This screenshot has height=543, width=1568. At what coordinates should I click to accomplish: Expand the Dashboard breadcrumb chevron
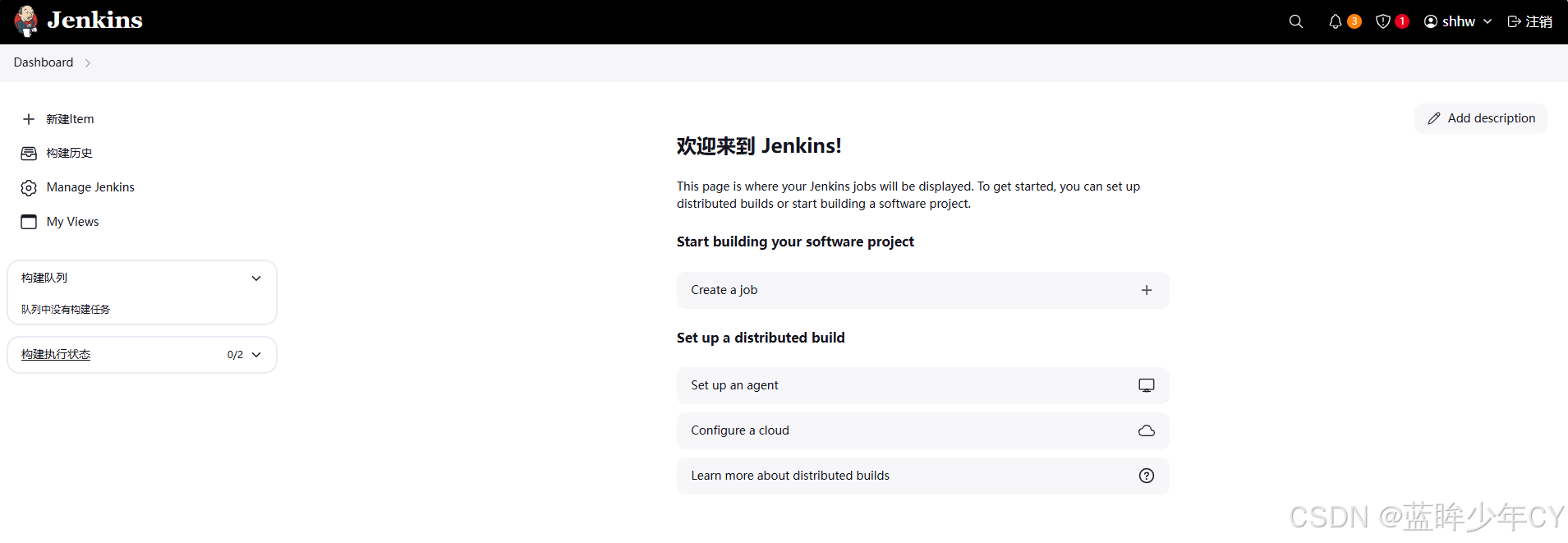[x=88, y=63]
